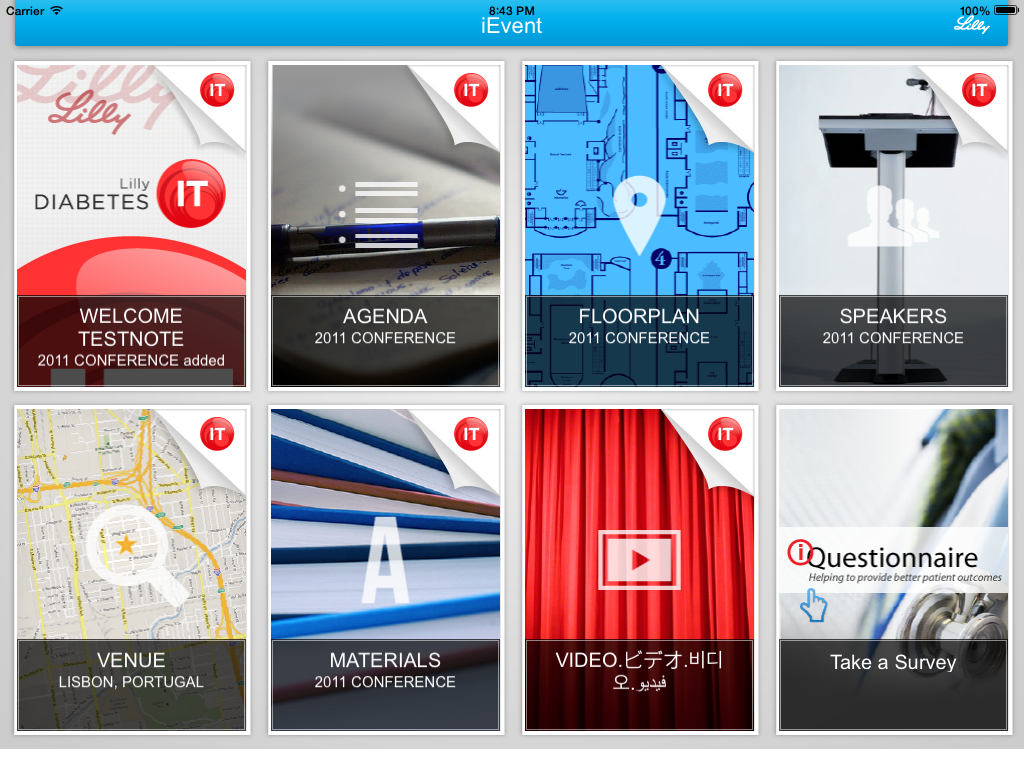The width and height of the screenshot is (1024, 768).
Task: Click the people silhouette icon on the Speakers tile
Action: pyautogui.click(x=893, y=216)
